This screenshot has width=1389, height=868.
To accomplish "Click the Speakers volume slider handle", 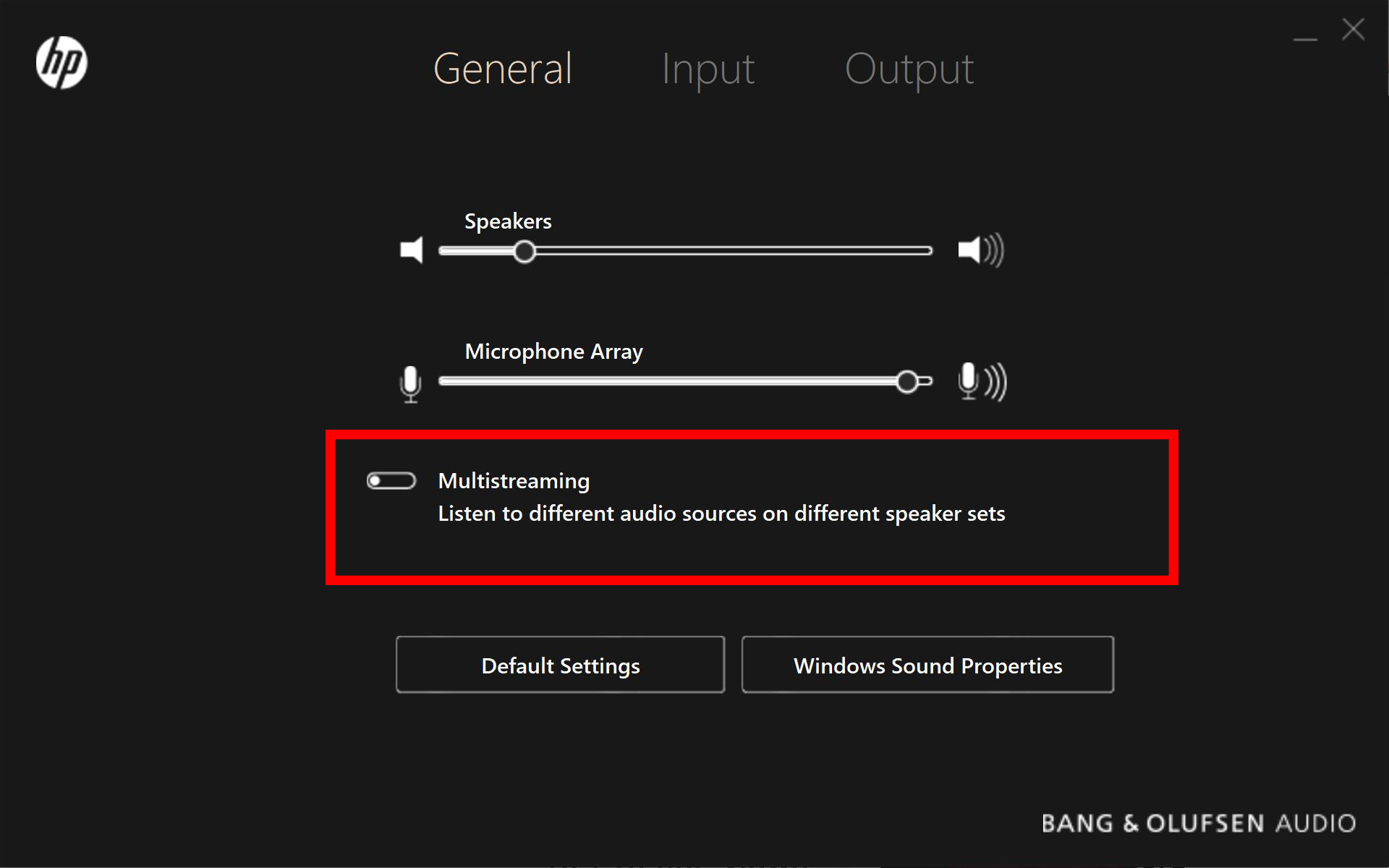I will [x=524, y=252].
